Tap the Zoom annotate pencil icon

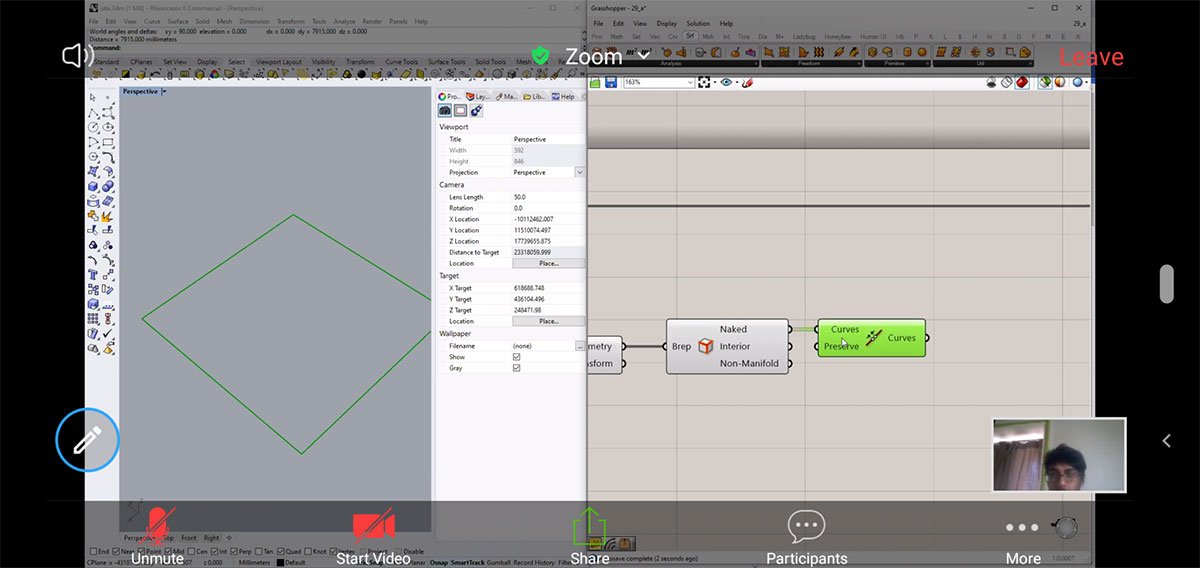[88, 440]
